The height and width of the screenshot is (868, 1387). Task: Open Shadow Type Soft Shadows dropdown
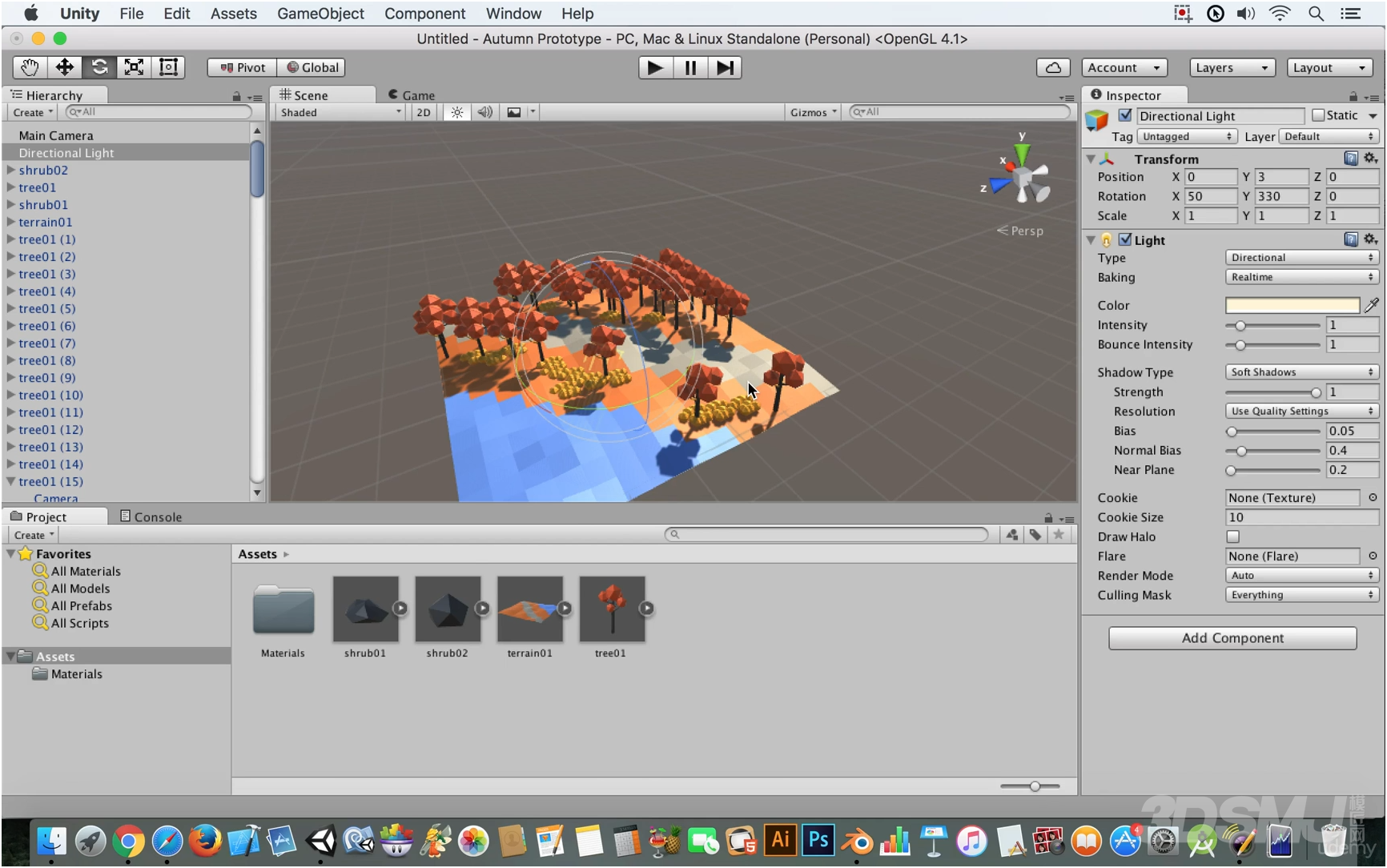[1302, 372]
